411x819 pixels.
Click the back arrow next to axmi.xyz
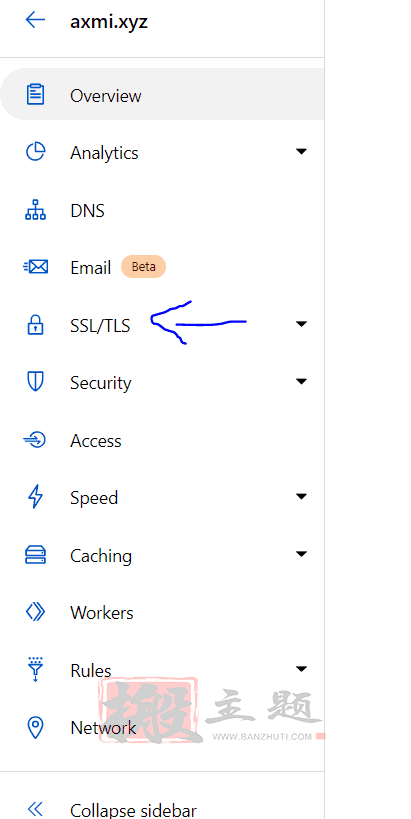35,20
